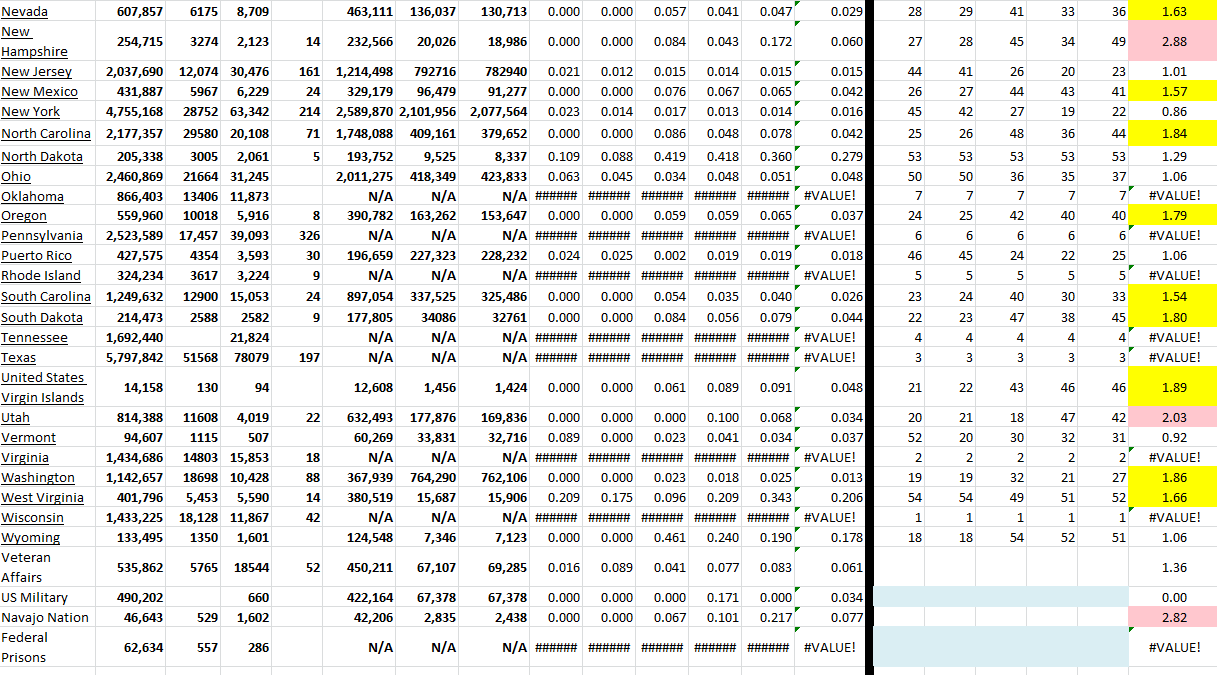Follow the North Carolina link

pos(46,134)
